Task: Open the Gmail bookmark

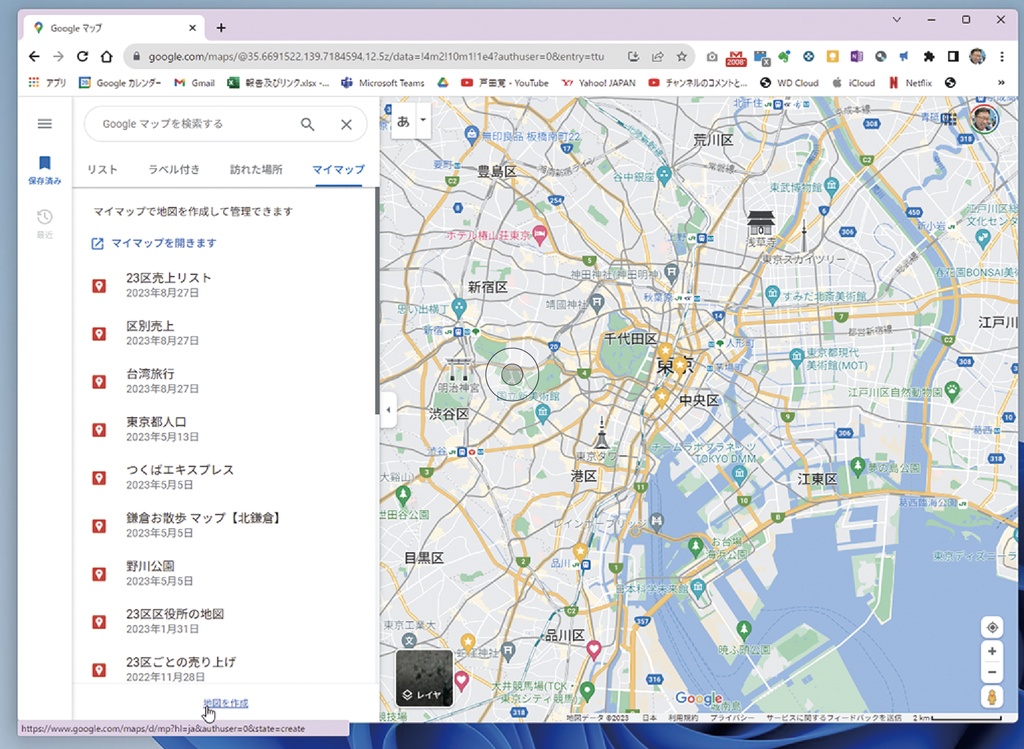Action: (x=195, y=83)
